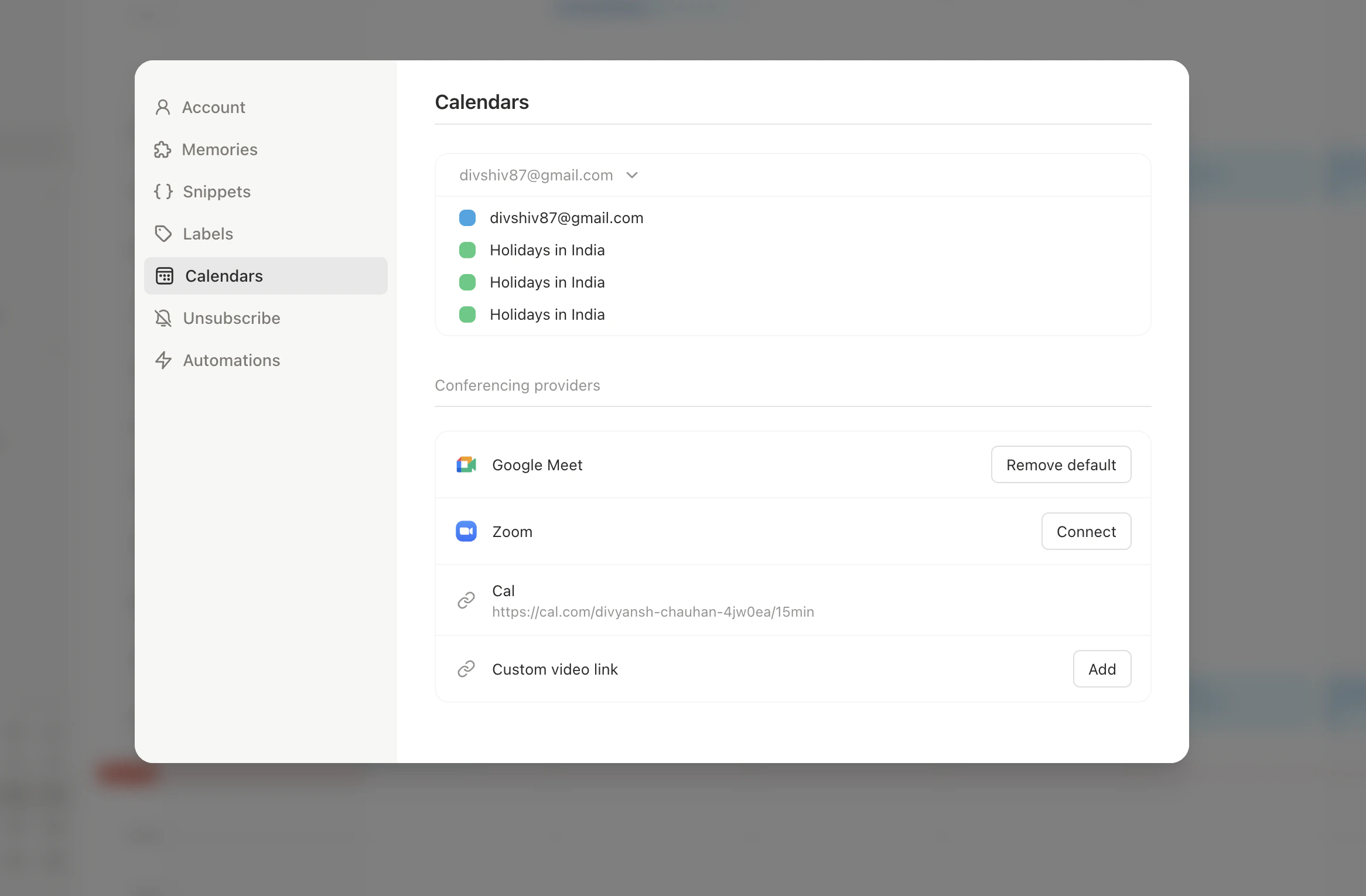Click the blue swatch for divshiv87@gmail.com calendar
This screenshot has height=896, width=1366.
(x=467, y=218)
